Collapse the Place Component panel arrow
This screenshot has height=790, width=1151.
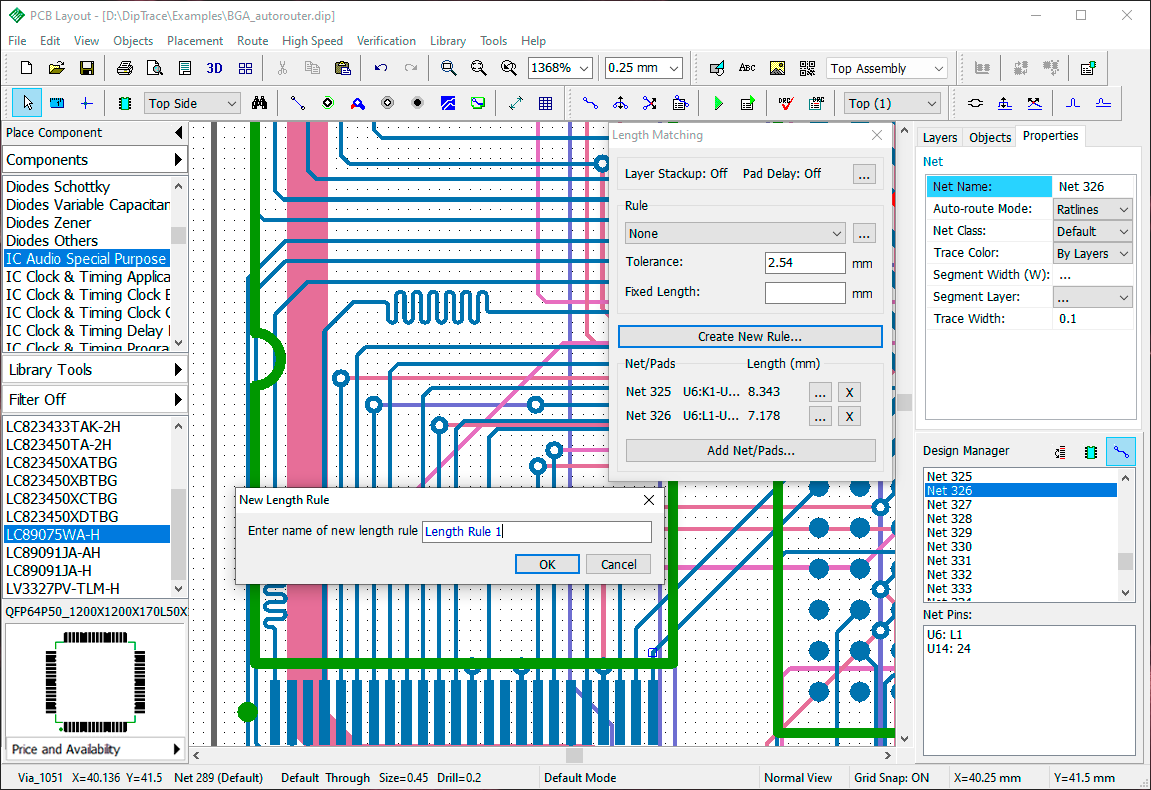pos(178,133)
